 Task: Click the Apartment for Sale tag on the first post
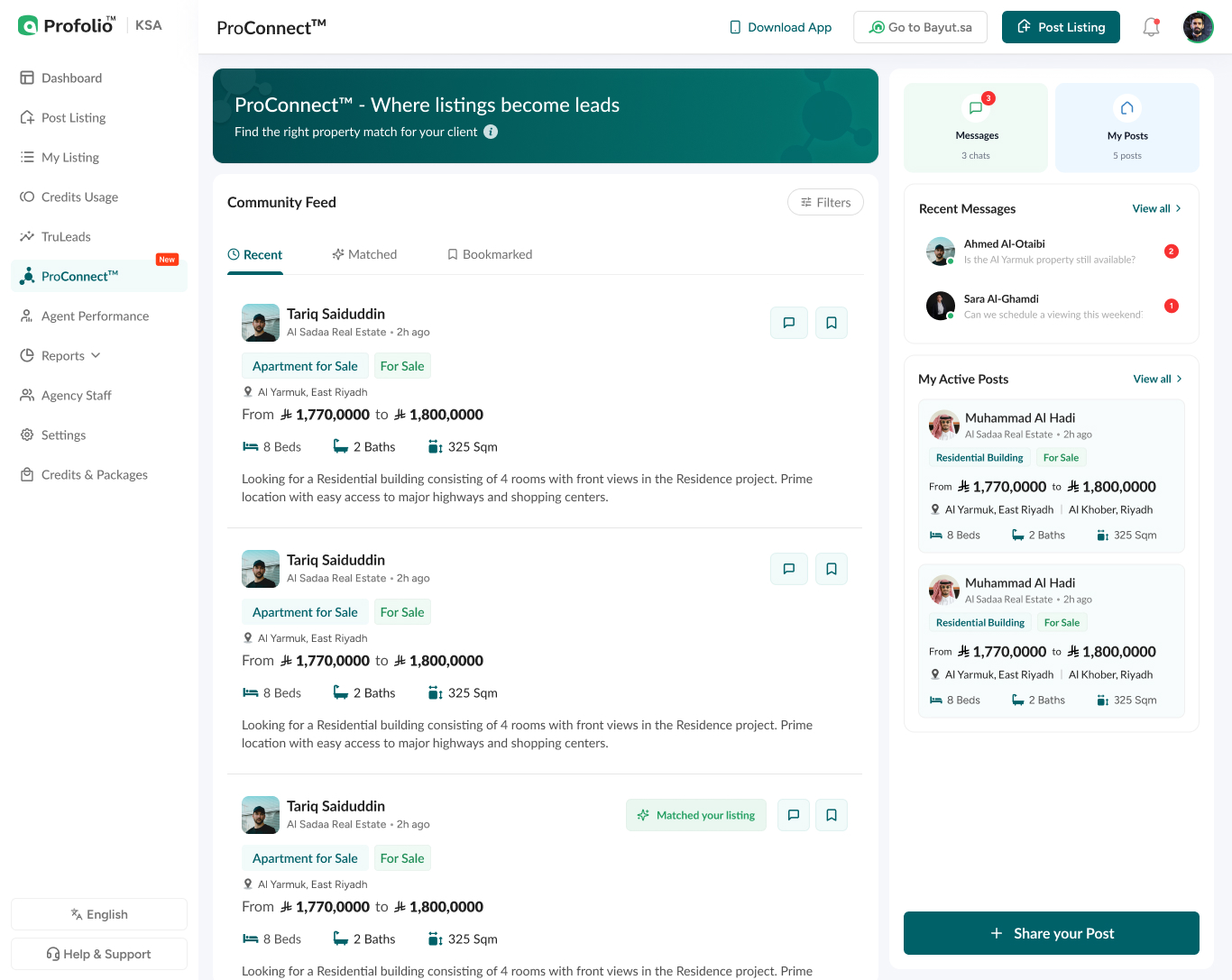click(x=305, y=366)
